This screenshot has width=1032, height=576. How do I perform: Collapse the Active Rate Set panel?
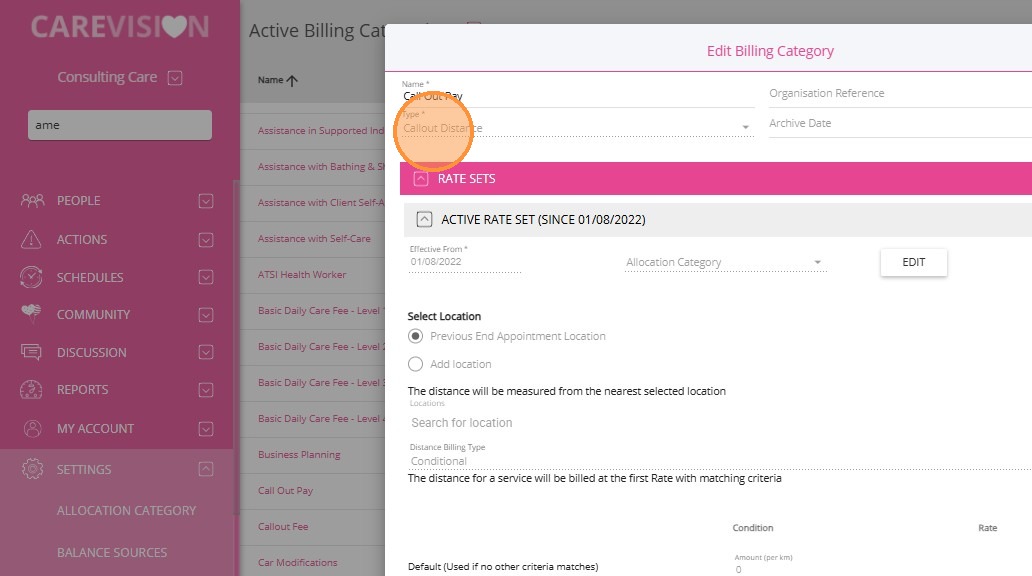(x=425, y=220)
